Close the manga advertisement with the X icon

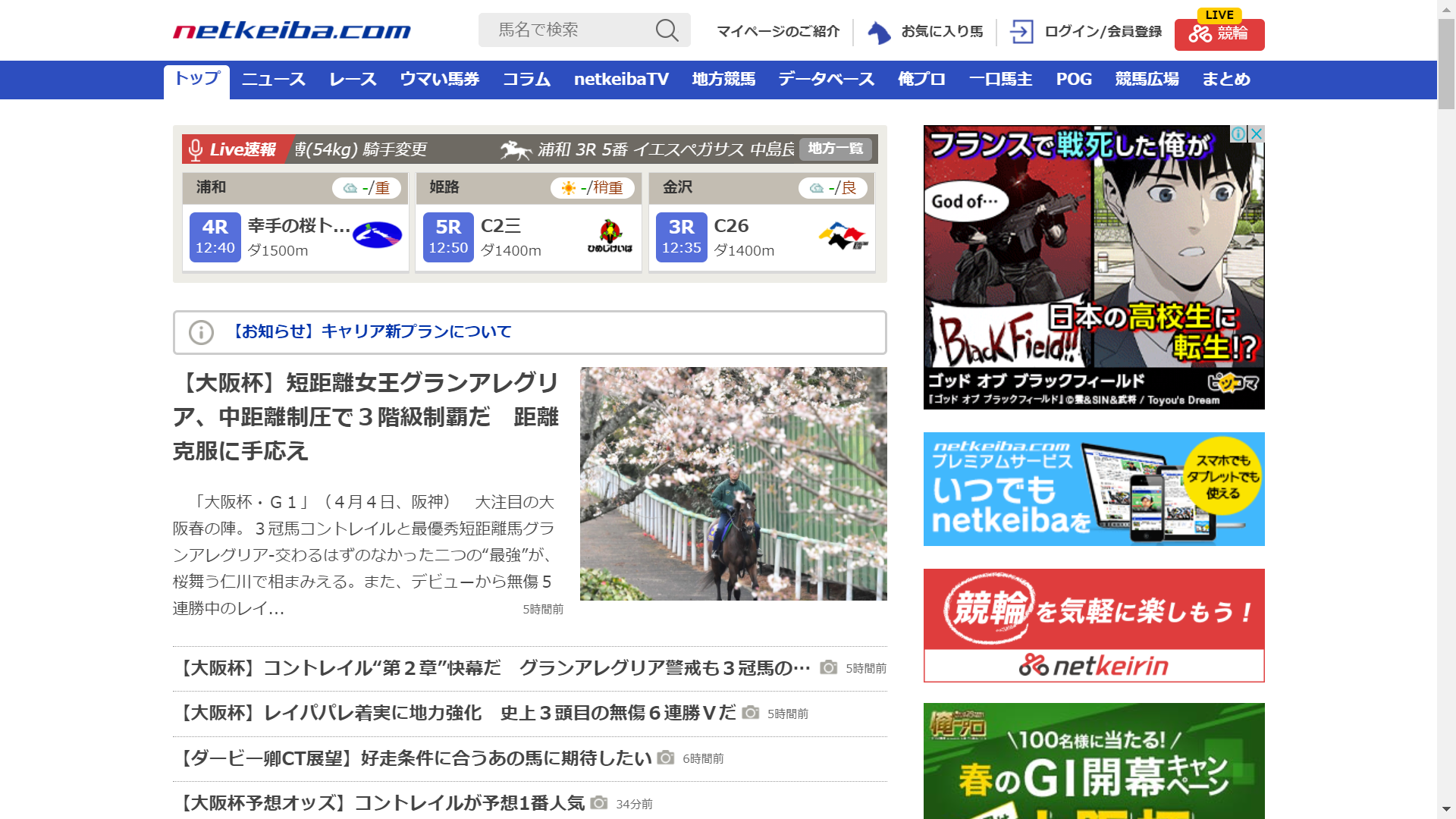1257,133
